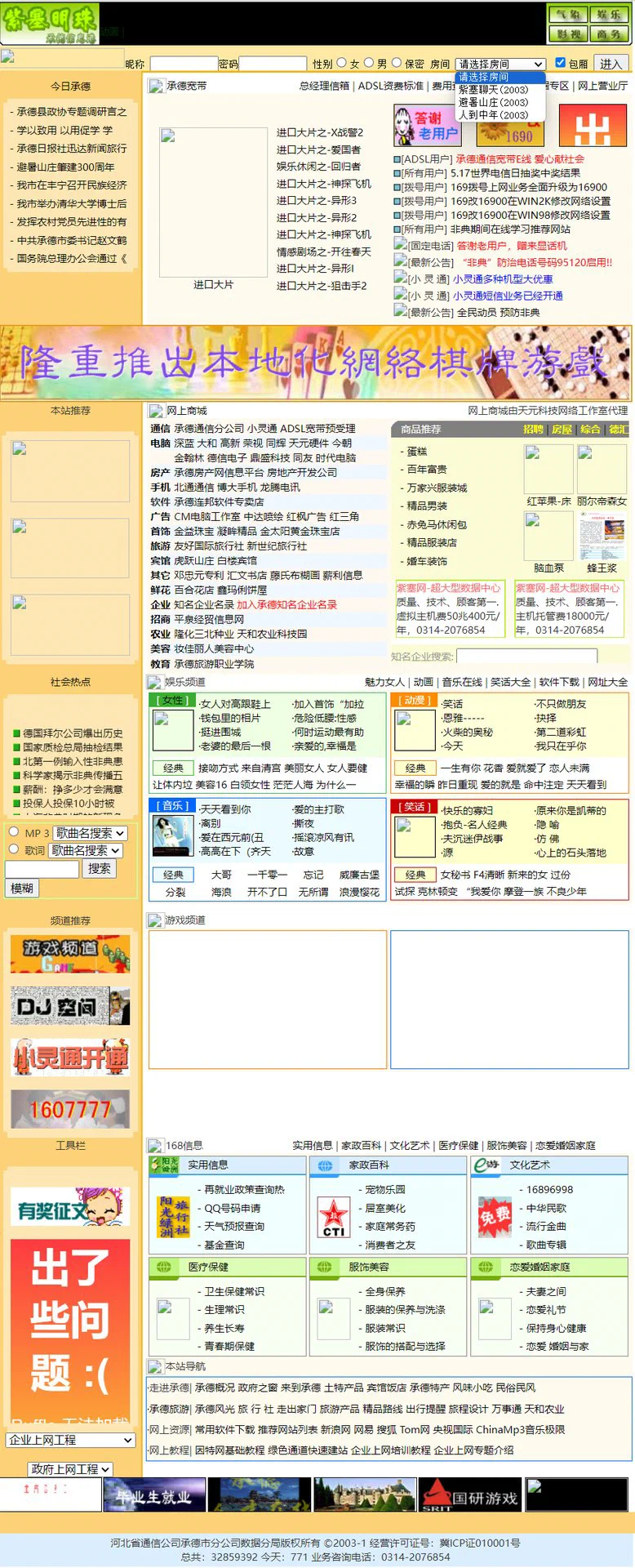Click the 阳光旅行社 icon
This screenshot has width=635, height=1568.
click(173, 1217)
